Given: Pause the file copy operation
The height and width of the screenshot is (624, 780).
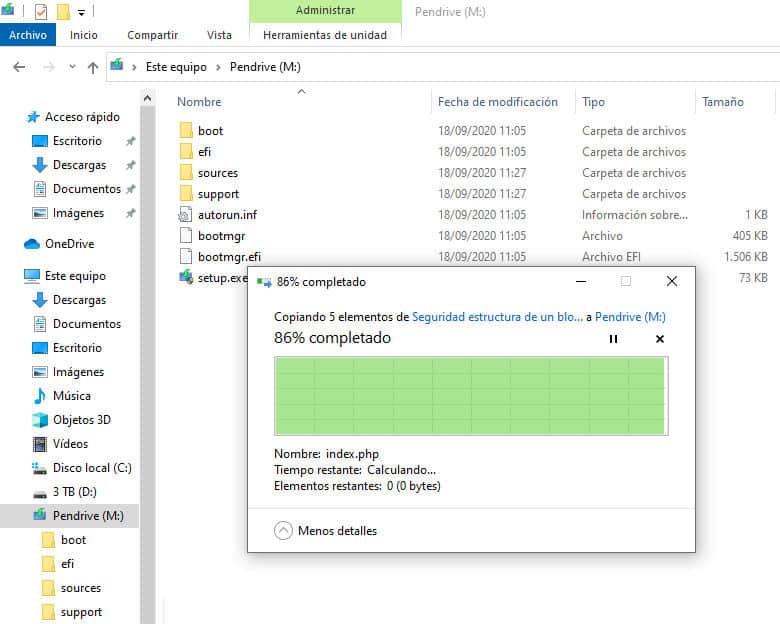Looking at the screenshot, I should [x=613, y=339].
